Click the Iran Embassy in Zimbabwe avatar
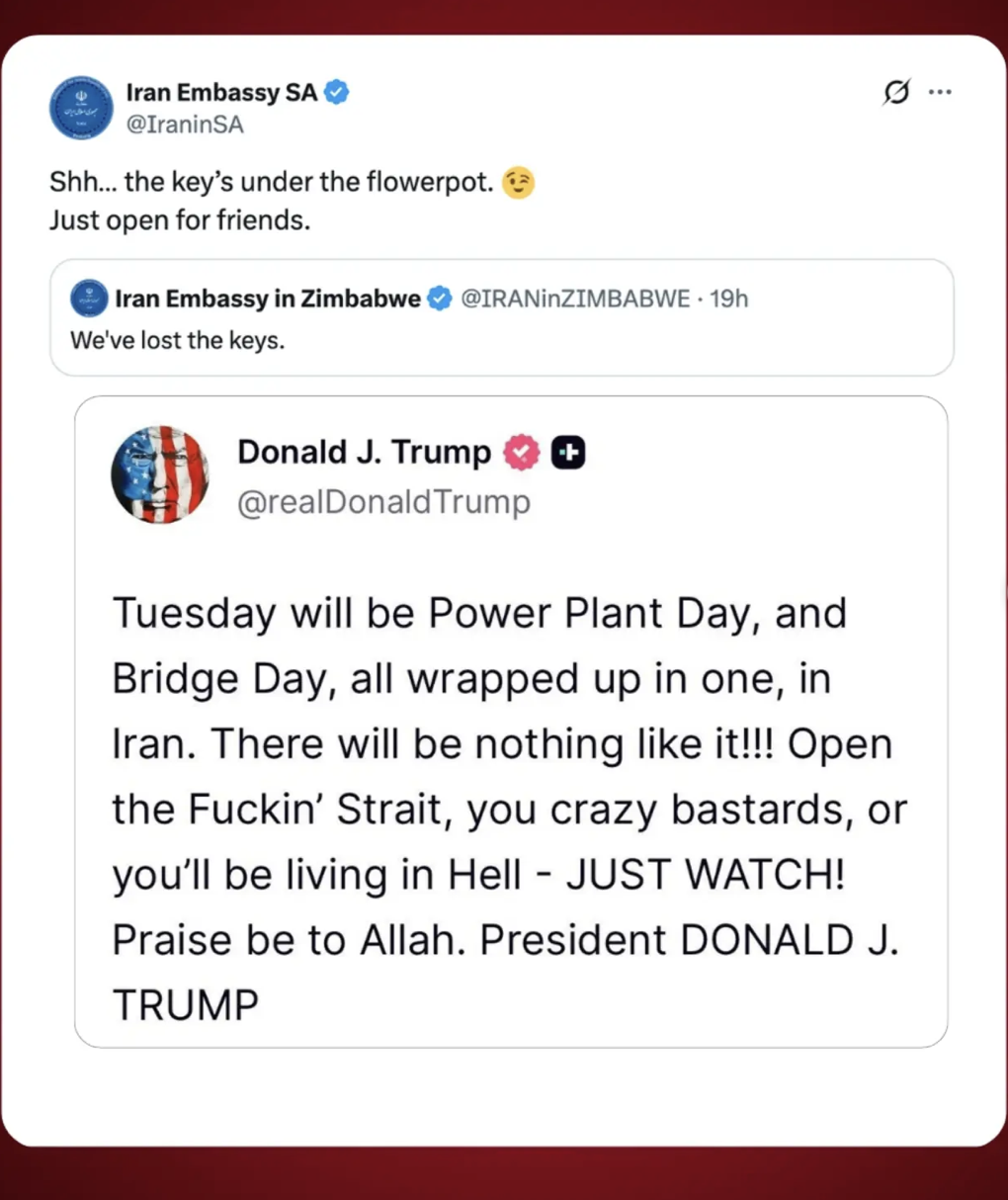The width and height of the screenshot is (1008, 1200). pyautogui.click(x=89, y=299)
